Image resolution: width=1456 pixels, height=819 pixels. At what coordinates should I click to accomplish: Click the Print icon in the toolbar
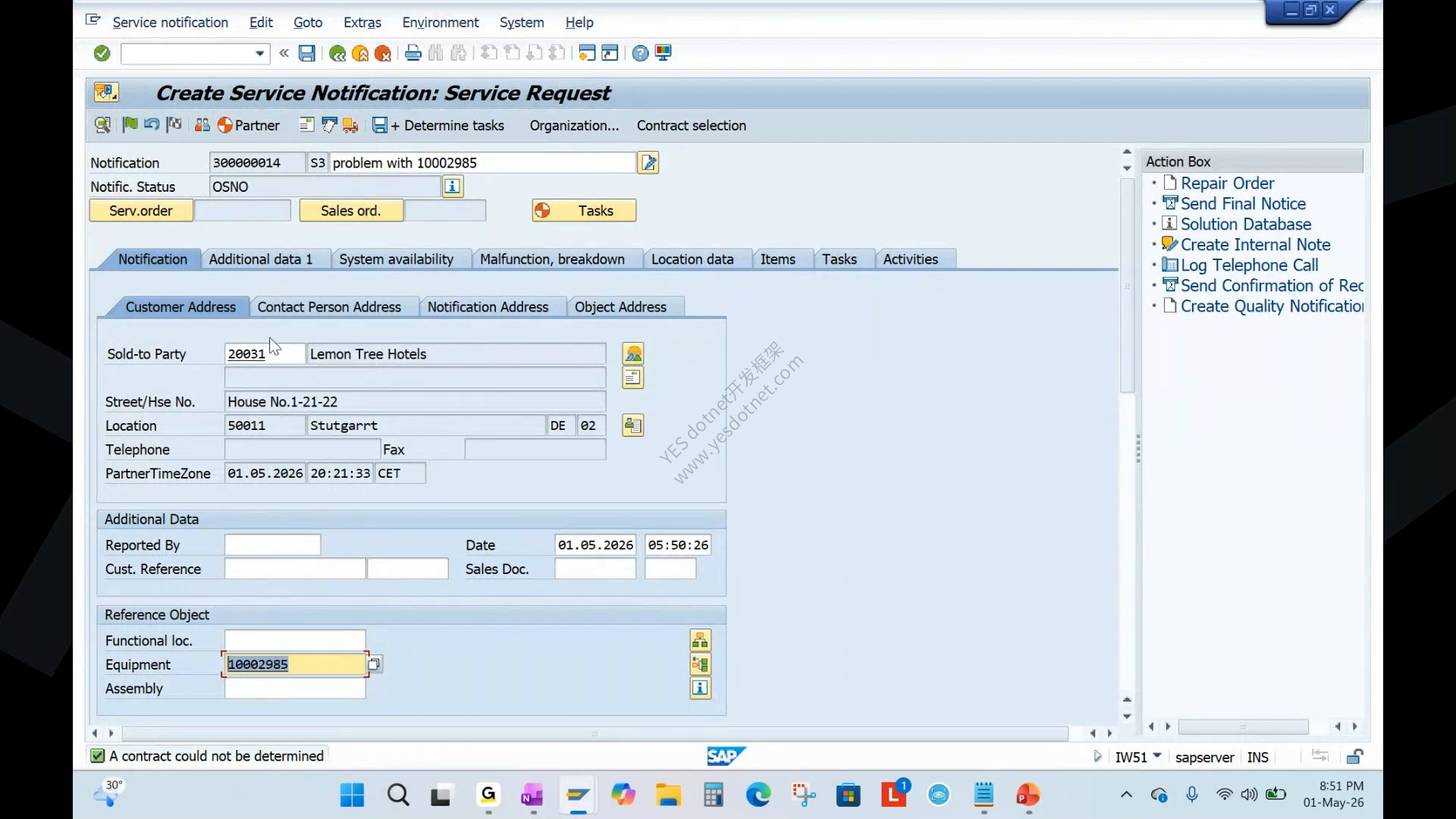click(x=413, y=53)
